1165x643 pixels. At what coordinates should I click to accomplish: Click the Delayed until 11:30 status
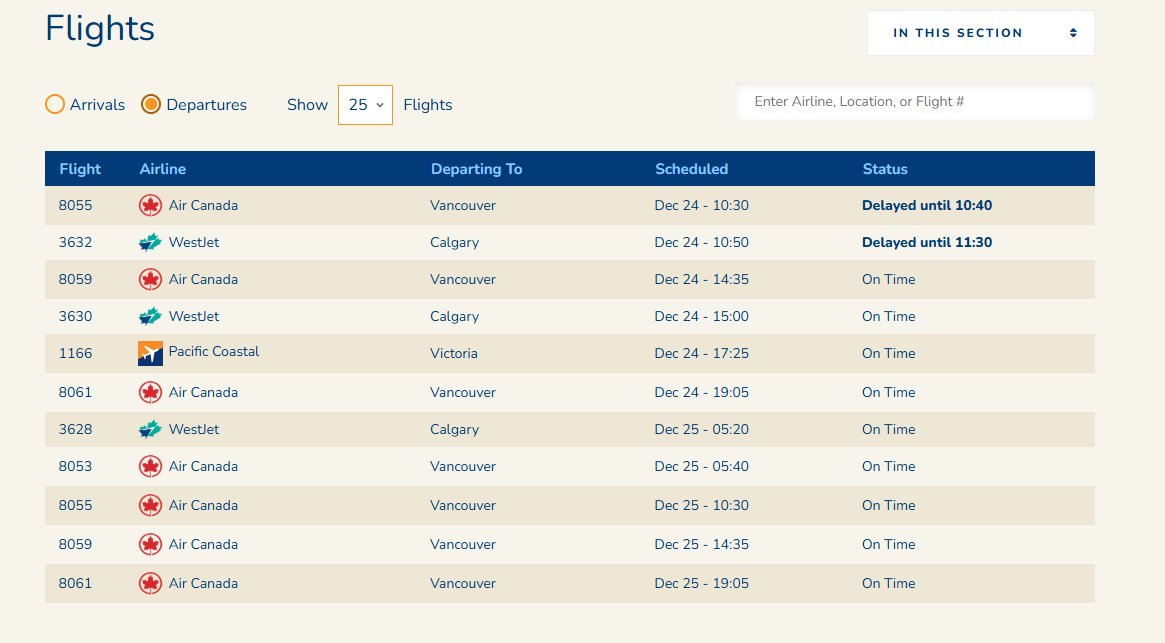(927, 242)
